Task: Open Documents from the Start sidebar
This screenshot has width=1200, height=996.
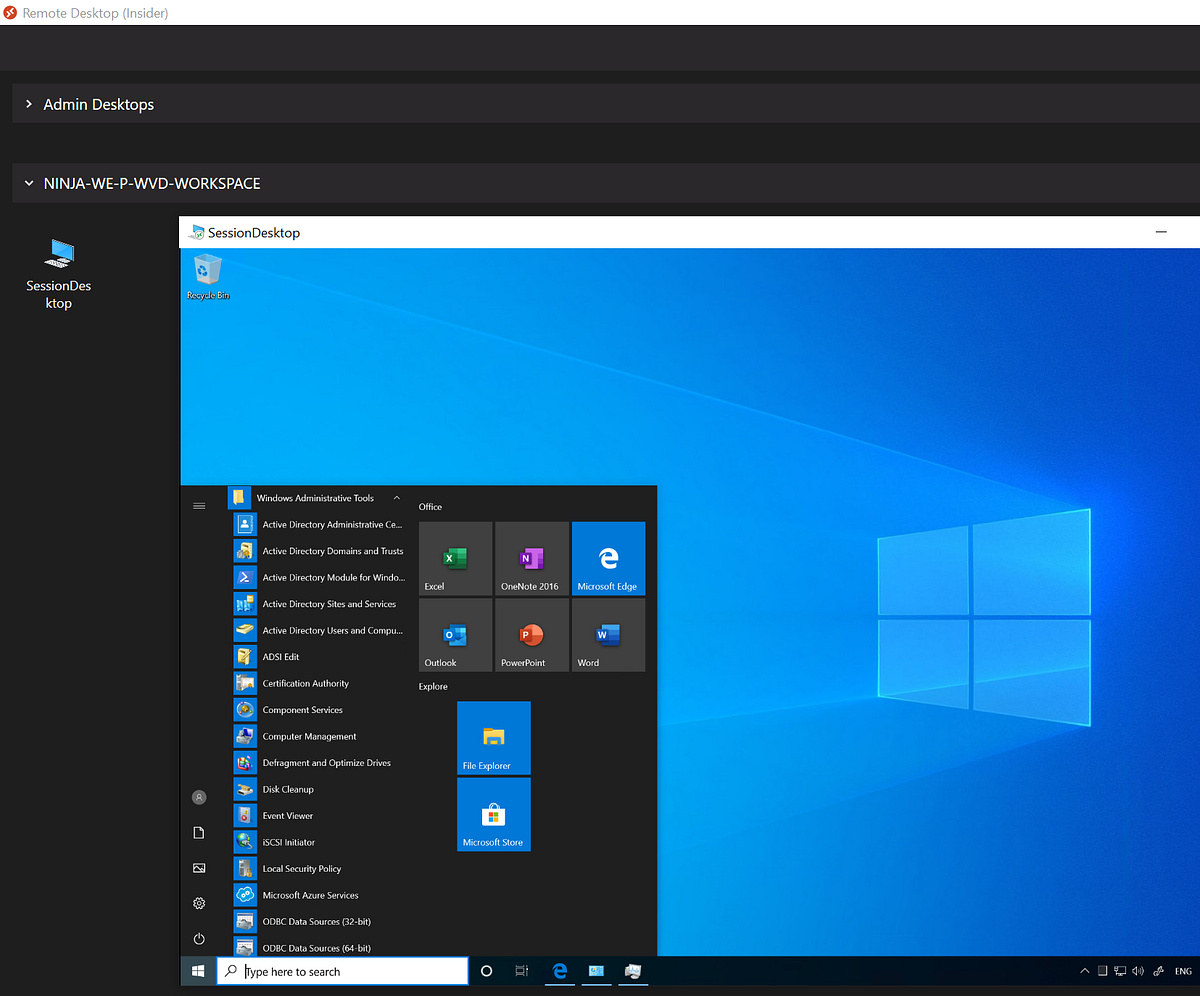Action: click(199, 833)
